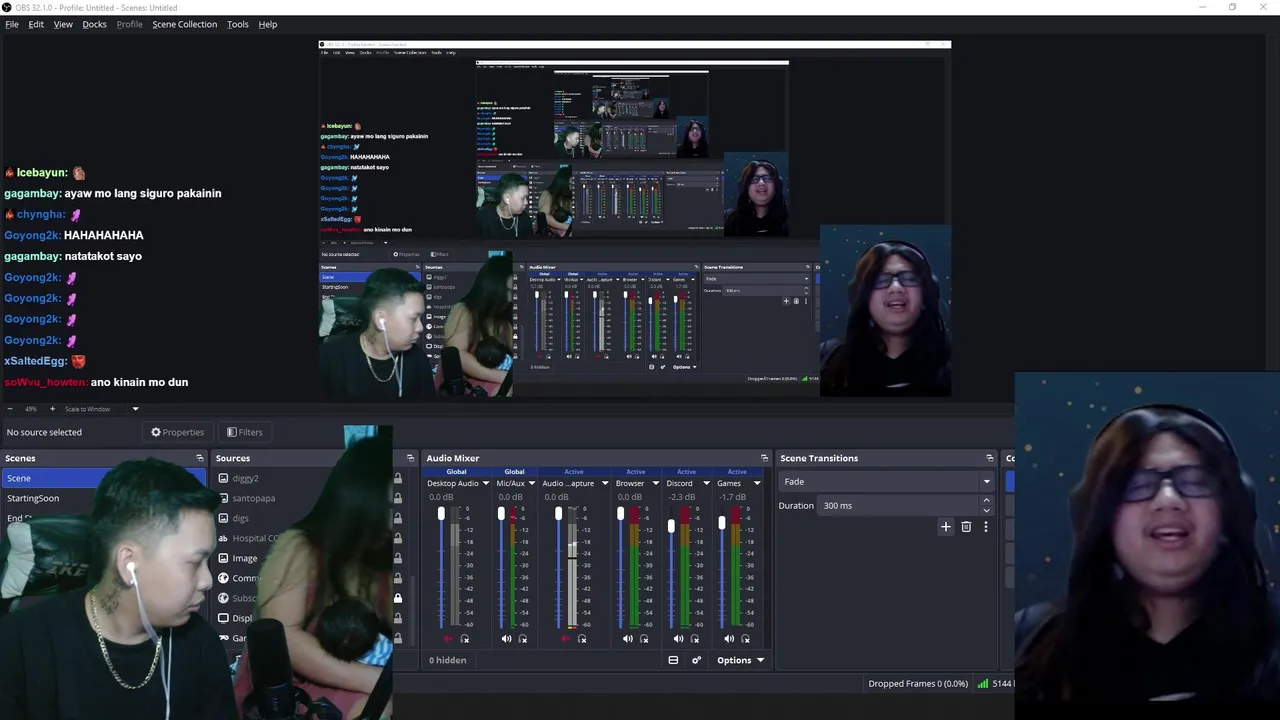Toggle the lock on Hospital text source
This screenshot has height=720, width=1280.
pos(398,538)
